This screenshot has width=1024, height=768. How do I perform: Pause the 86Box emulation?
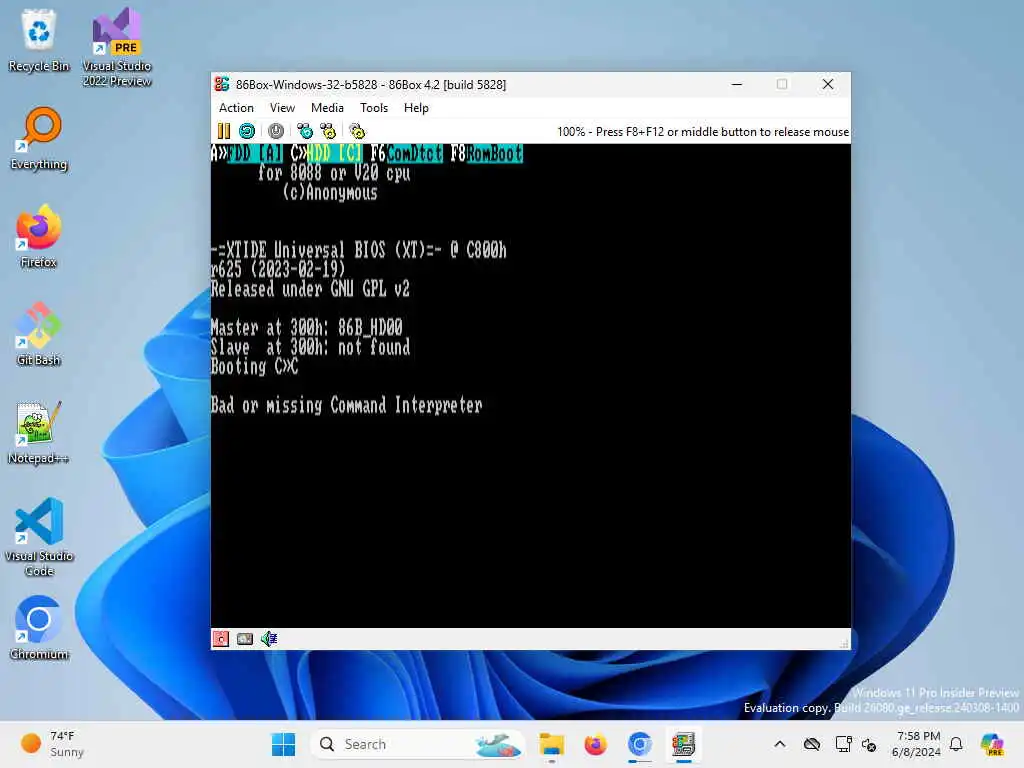pyautogui.click(x=223, y=131)
